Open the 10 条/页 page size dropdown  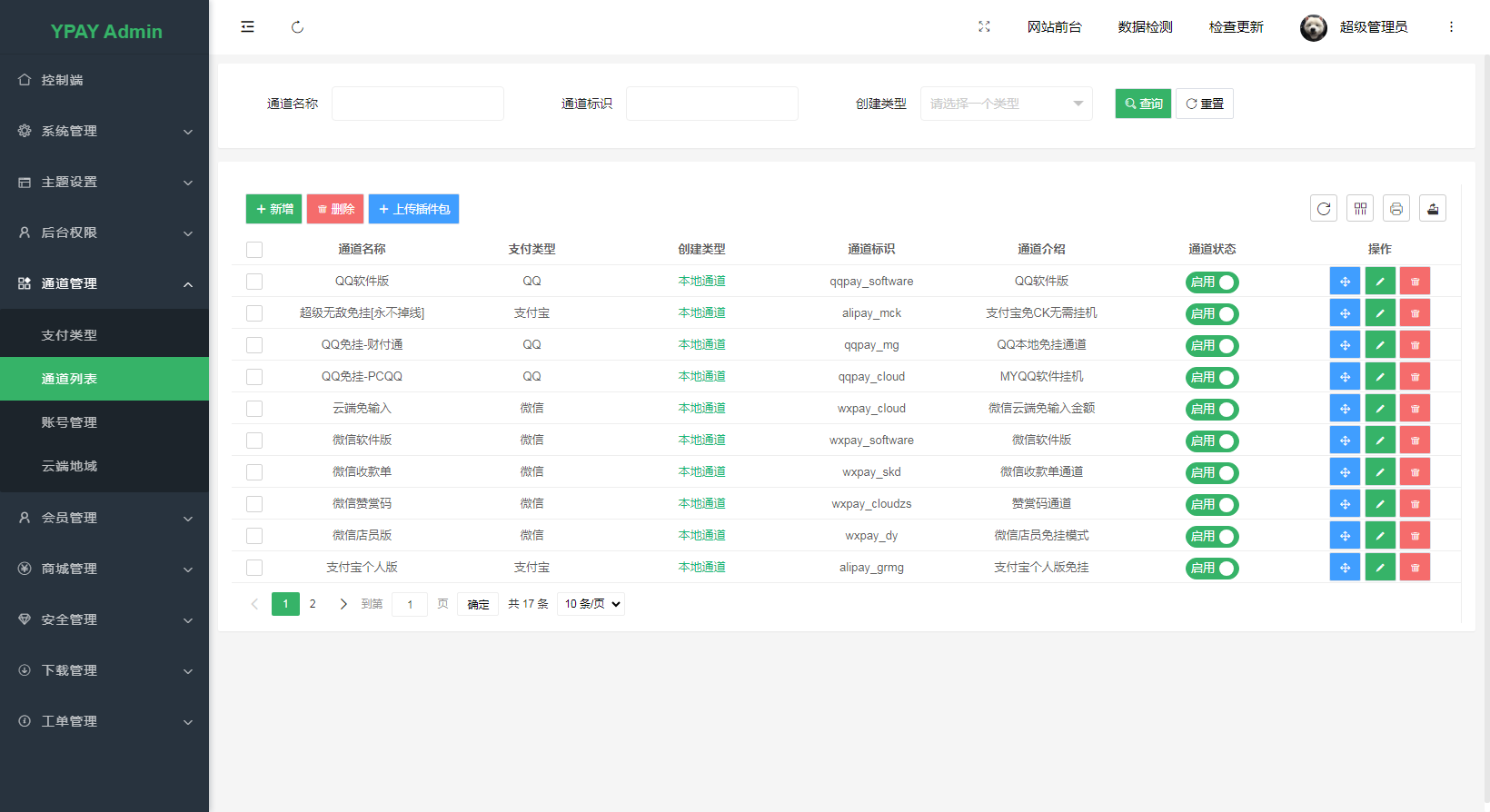tap(591, 604)
